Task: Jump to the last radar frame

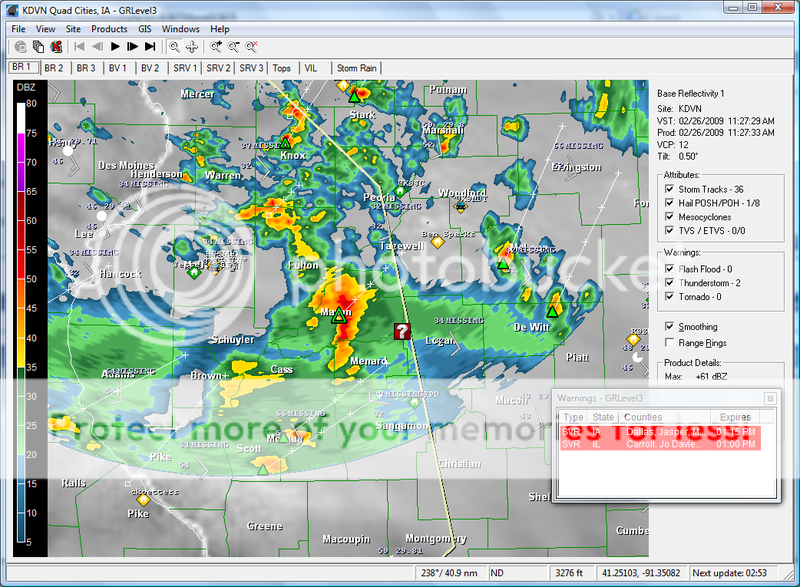Action: (150, 47)
